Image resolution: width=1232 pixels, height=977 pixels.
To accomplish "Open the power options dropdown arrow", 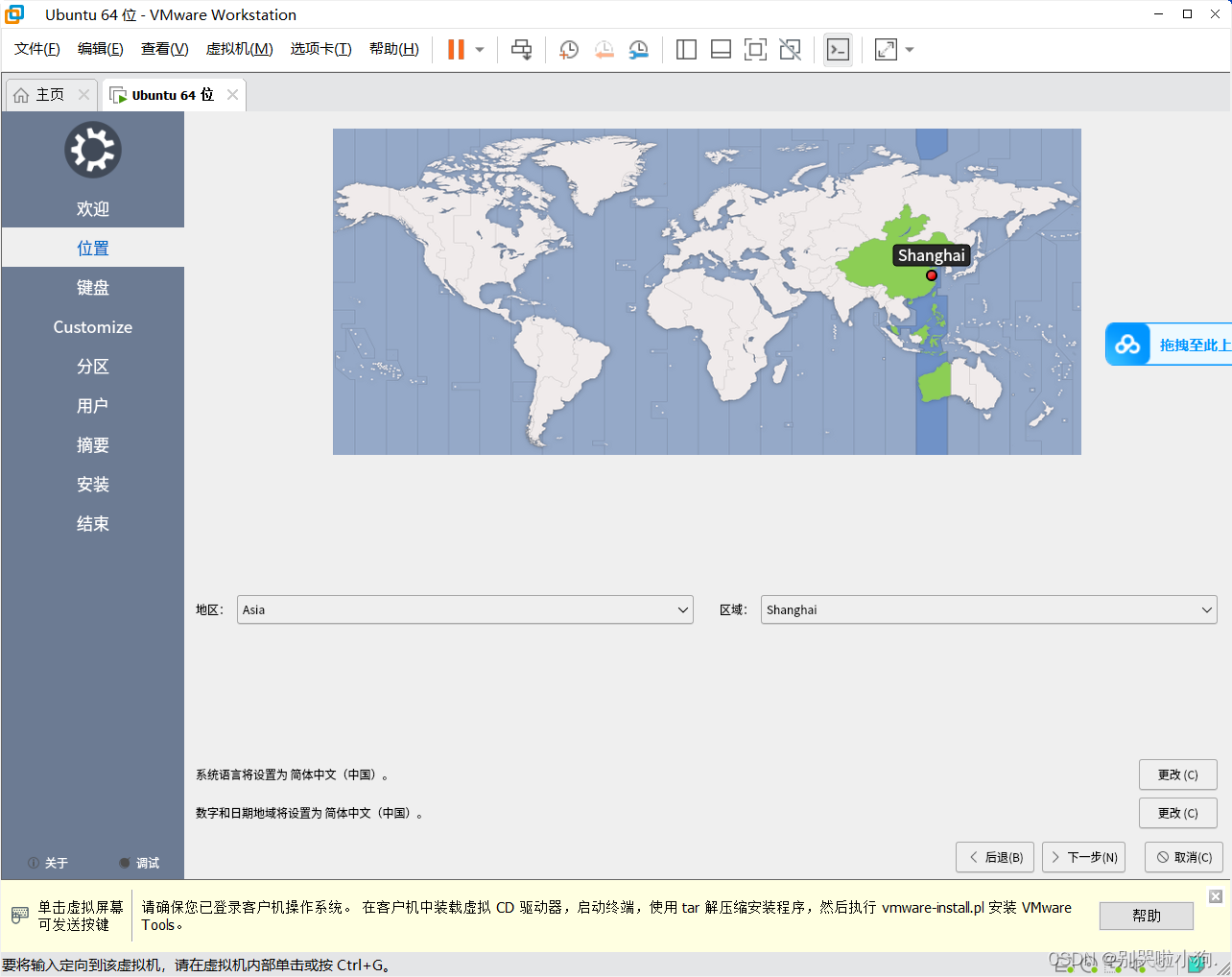I will pos(480,49).
